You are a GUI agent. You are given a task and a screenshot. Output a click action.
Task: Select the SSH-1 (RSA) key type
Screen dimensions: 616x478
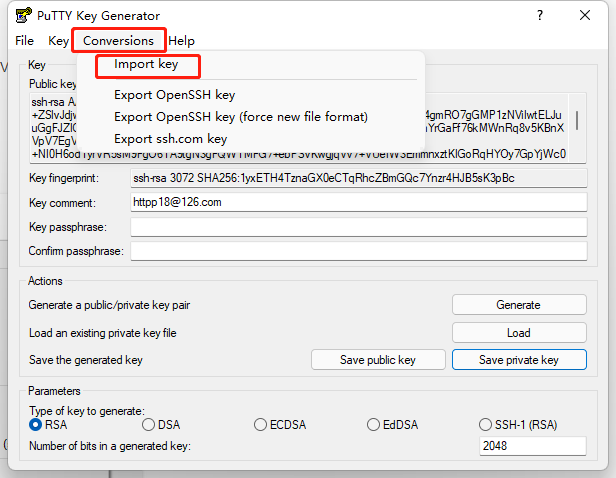tap(518, 425)
